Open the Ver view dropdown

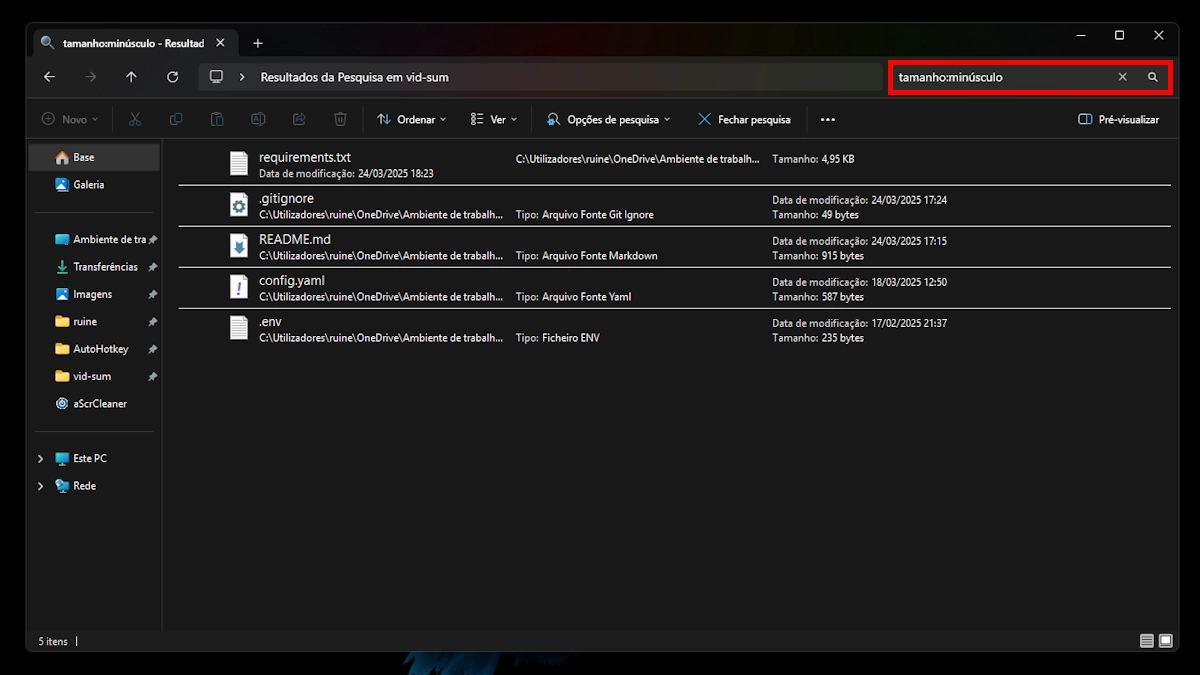(x=494, y=119)
